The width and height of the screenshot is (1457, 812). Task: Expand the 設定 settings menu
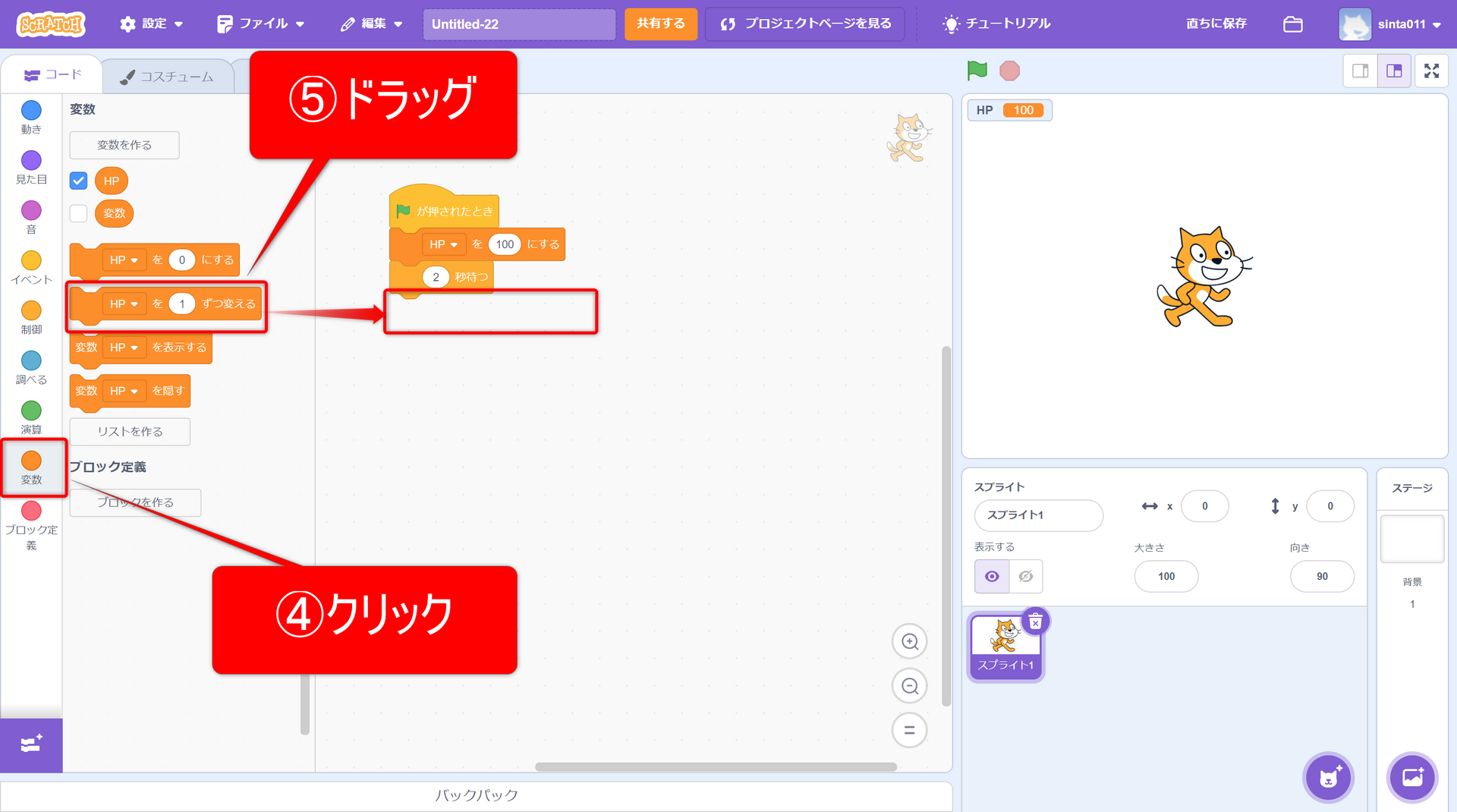click(151, 24)
